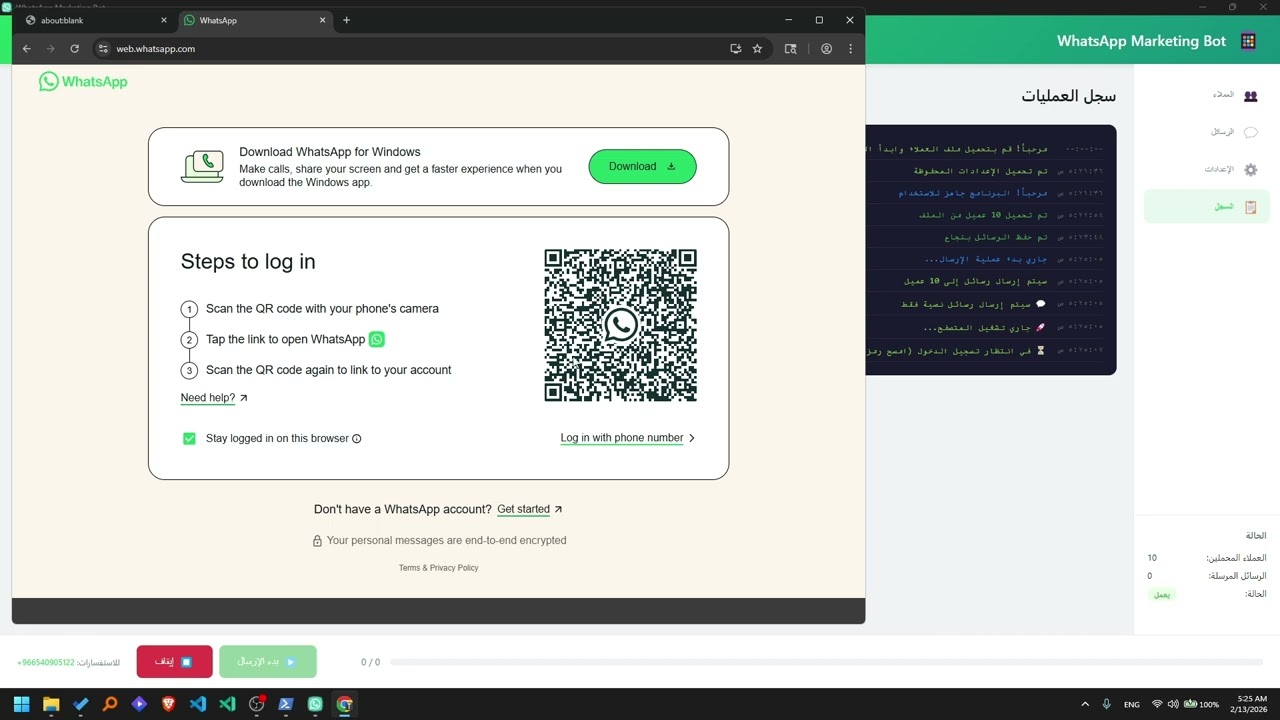The height and width of the screenshot is (720, 1280).
Task: Click the volume speaker icon in system tray
Action: 1173,704
